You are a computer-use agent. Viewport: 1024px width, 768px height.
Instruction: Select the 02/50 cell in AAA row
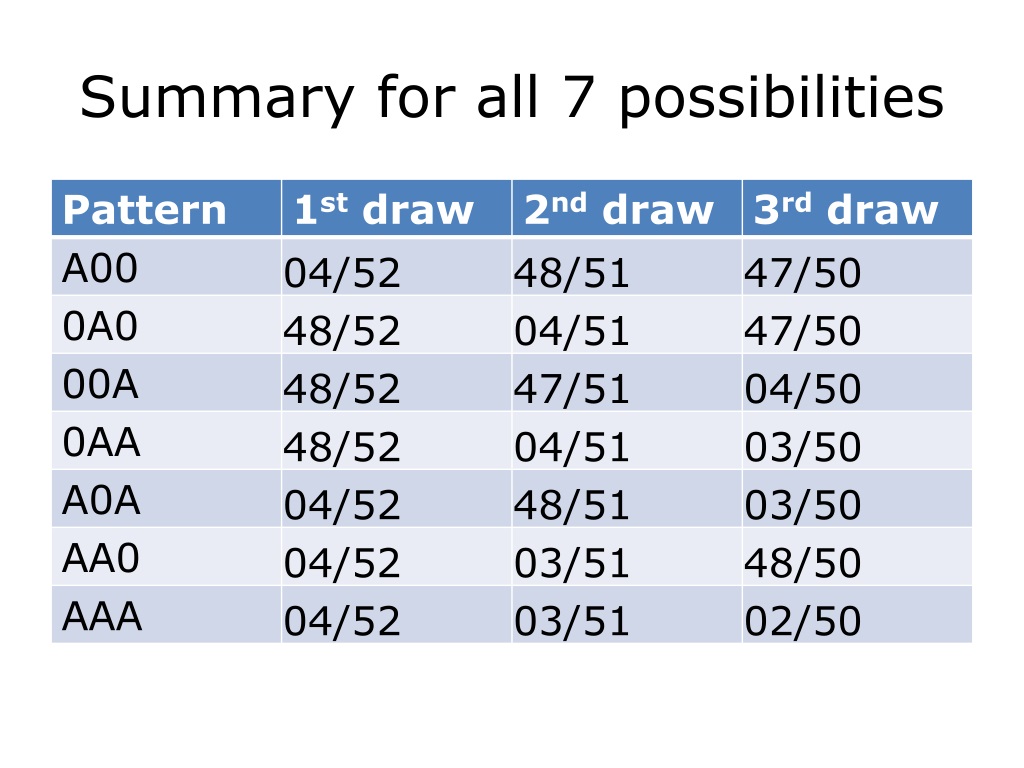point(857,615)
